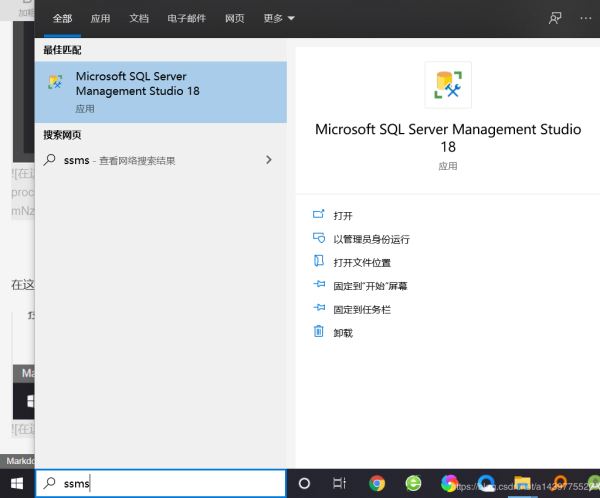Open the three-dot options menu
Viewport: 600px width, 498px height.
coord(585,18)
